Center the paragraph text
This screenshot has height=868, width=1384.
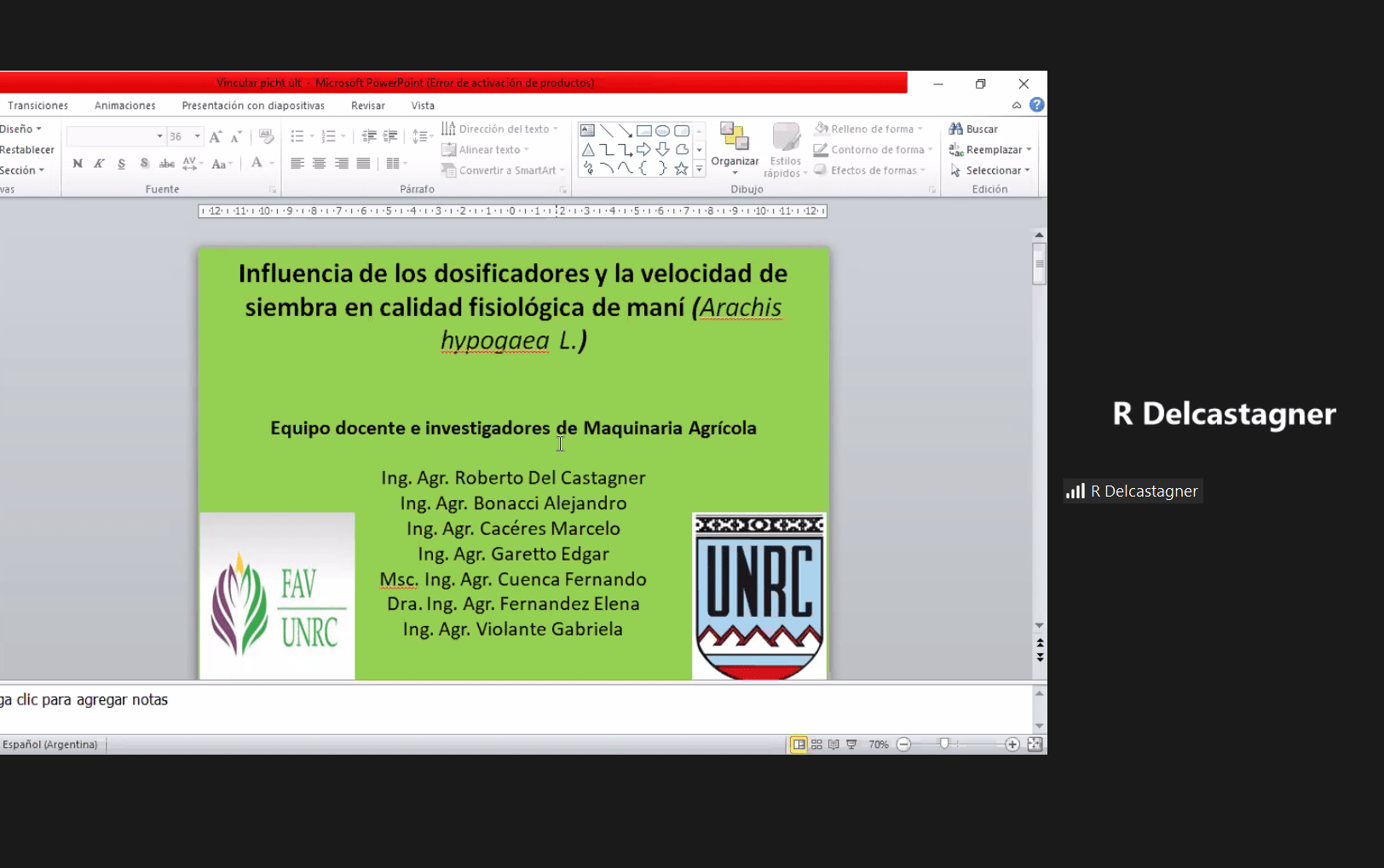(x=319, y=164)
